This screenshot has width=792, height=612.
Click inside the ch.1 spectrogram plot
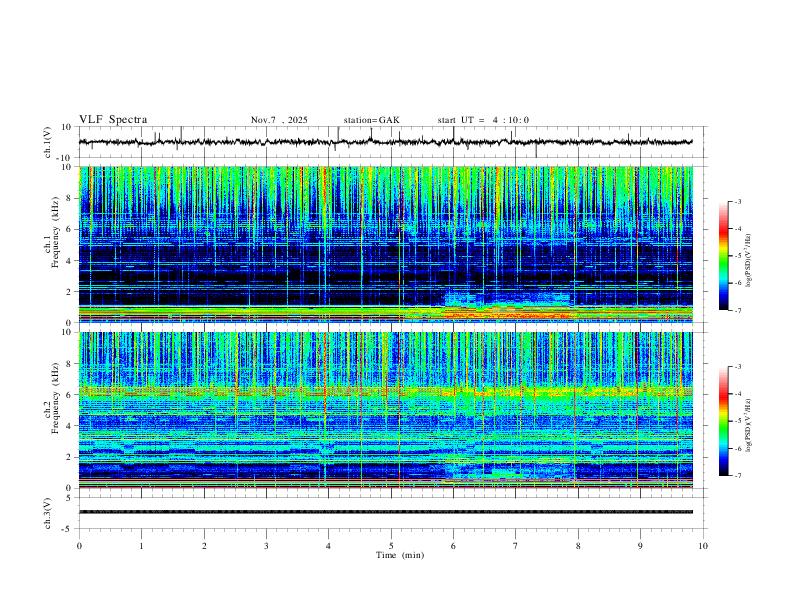386,244
